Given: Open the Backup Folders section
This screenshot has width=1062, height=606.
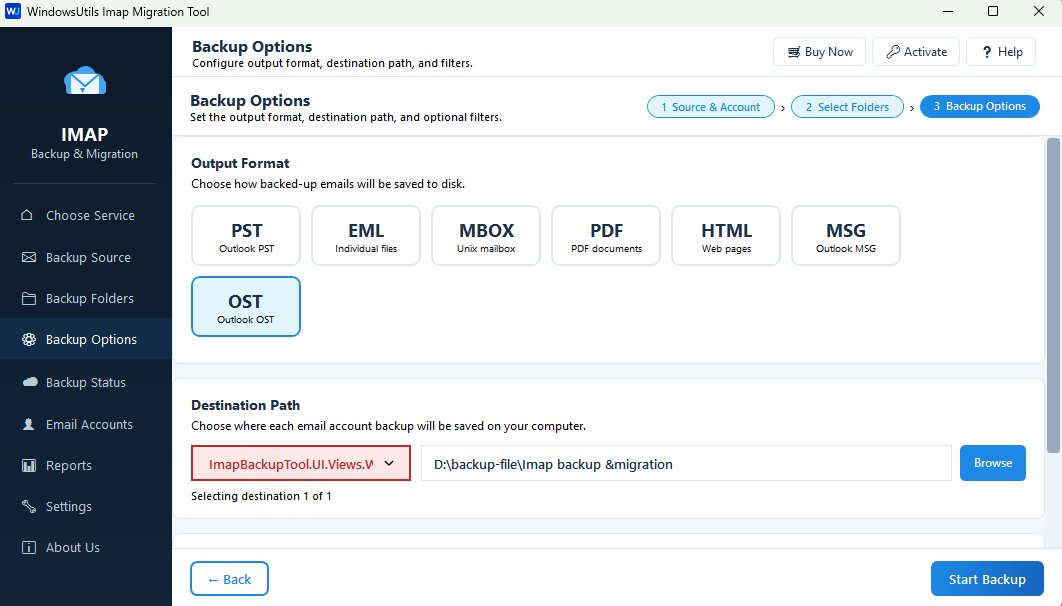Looking at the screenshot, I should coord(86,299).
